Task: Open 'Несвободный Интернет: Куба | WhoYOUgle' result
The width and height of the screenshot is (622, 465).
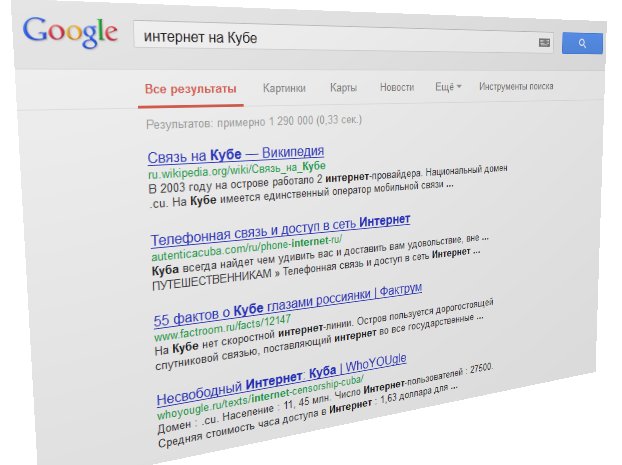Action: (281, 381)
